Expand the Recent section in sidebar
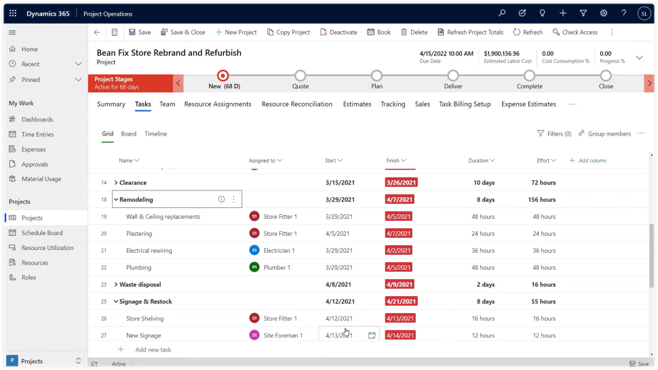Screen dimensions: 658x370 click(x=78, y=64)
